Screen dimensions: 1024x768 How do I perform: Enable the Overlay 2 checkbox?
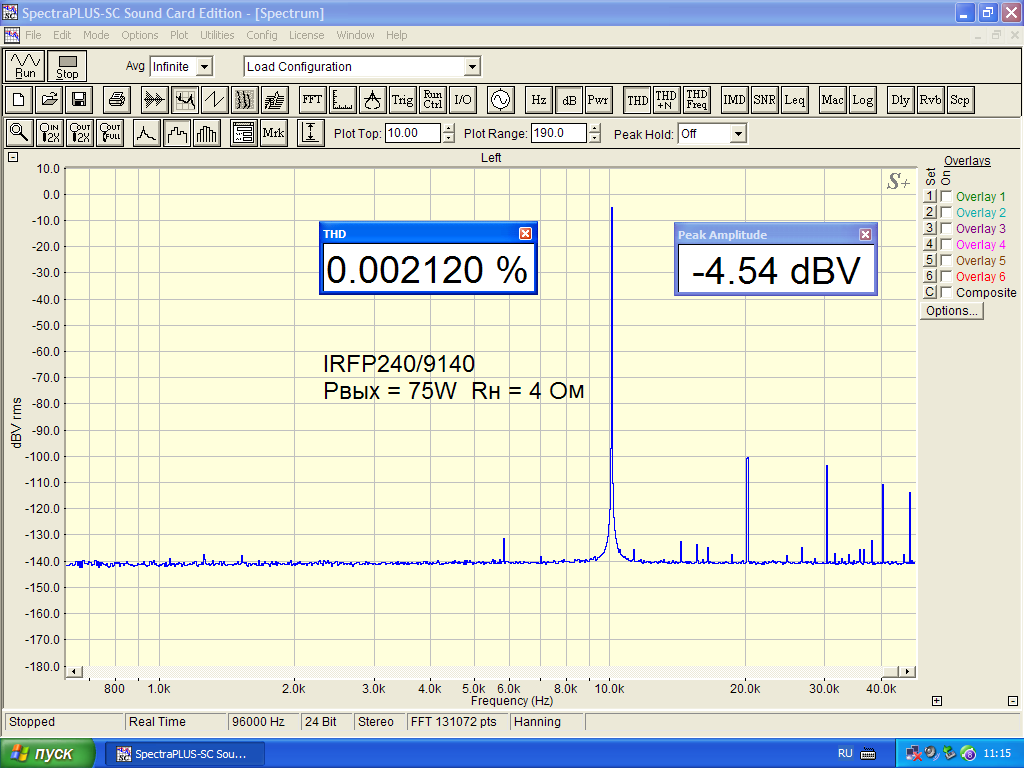pyautogui.click(x=946, y=212)
